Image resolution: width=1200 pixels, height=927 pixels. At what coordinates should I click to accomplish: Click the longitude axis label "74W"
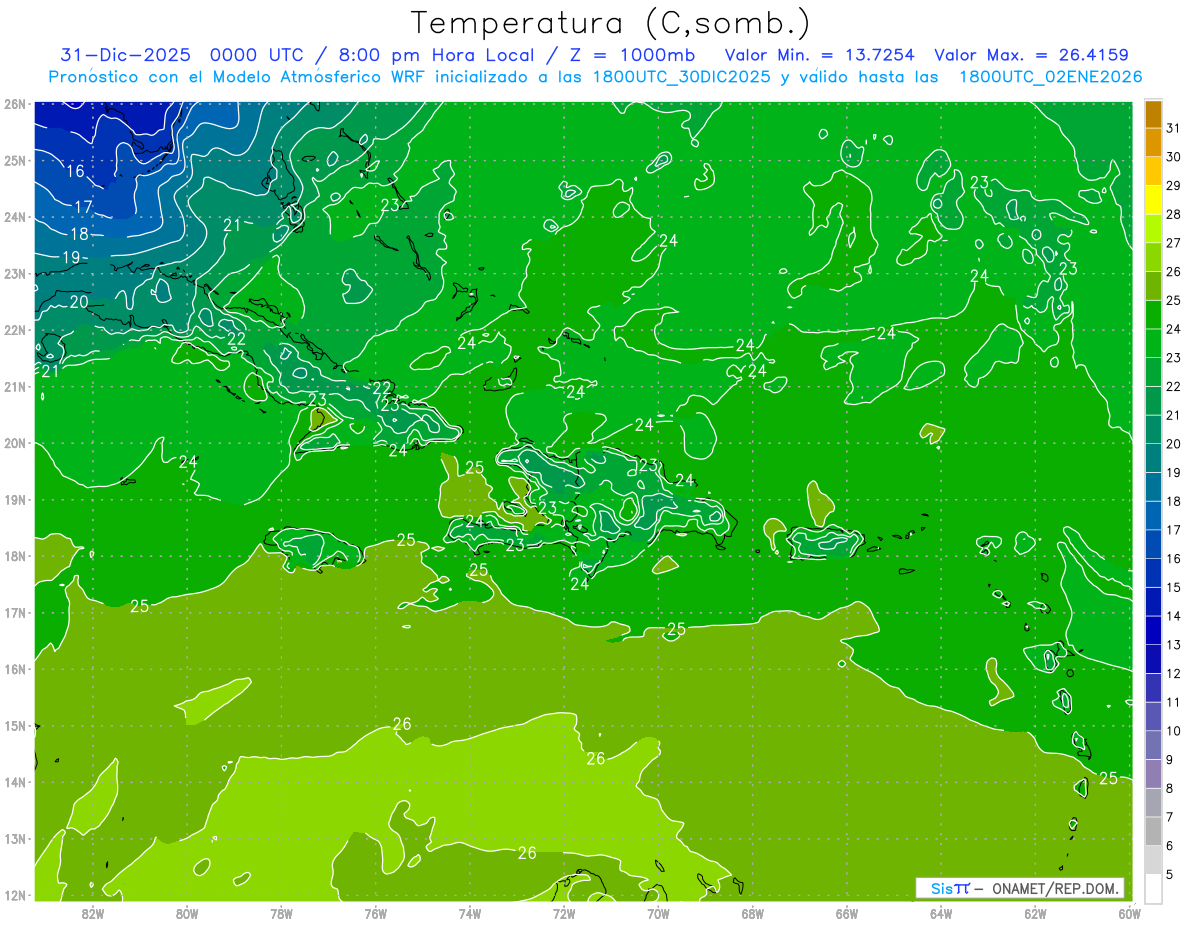point(470,913)
